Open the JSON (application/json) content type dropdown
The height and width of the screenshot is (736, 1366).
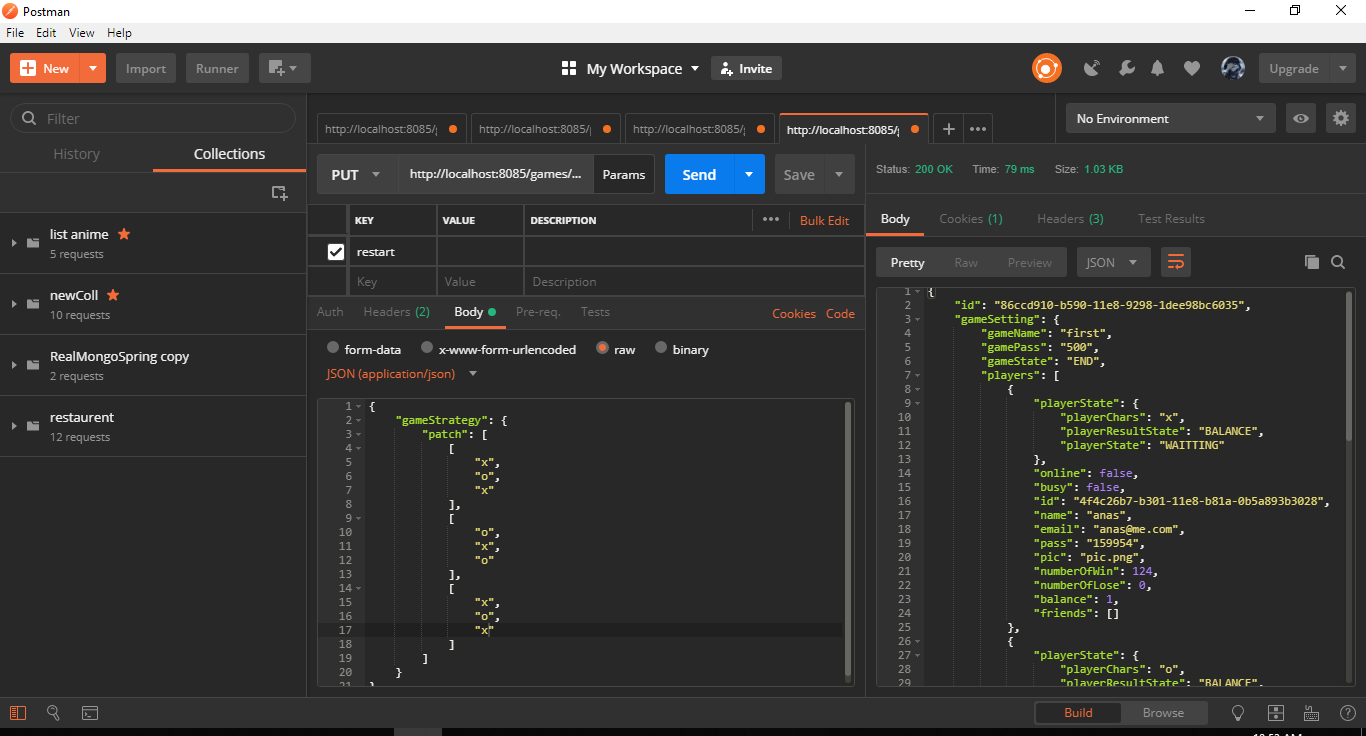[402, 373]
